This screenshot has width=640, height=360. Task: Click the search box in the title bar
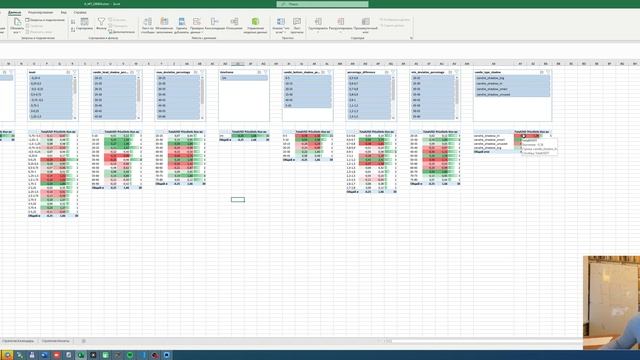point(322,4)
